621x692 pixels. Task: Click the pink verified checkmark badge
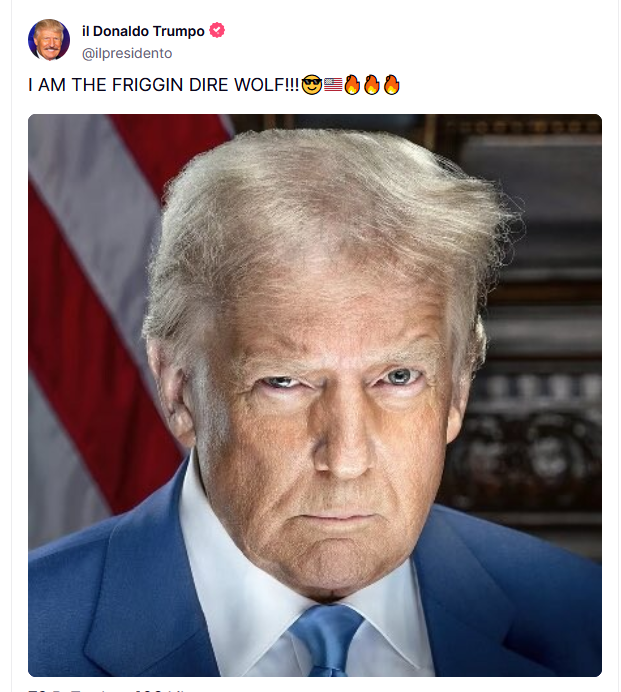217,30
